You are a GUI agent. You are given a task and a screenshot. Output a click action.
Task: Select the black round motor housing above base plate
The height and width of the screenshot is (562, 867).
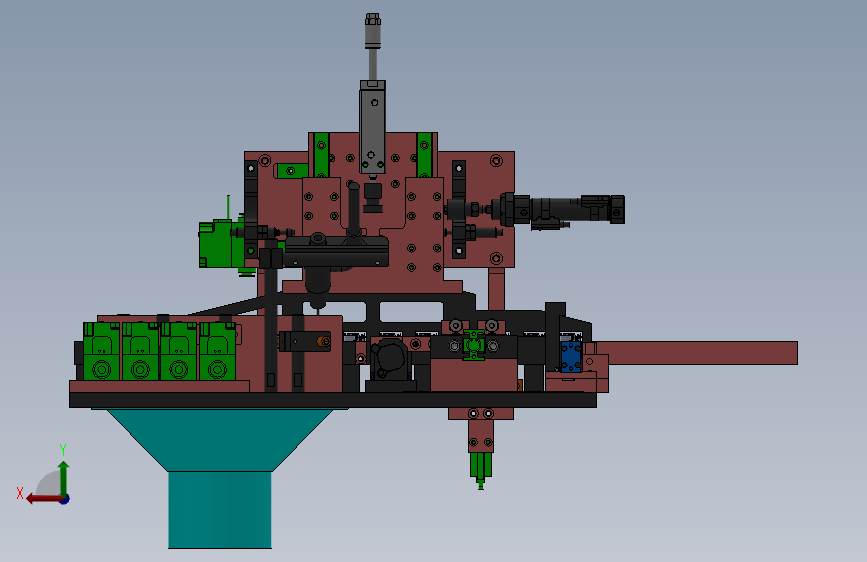pos(390,361)
